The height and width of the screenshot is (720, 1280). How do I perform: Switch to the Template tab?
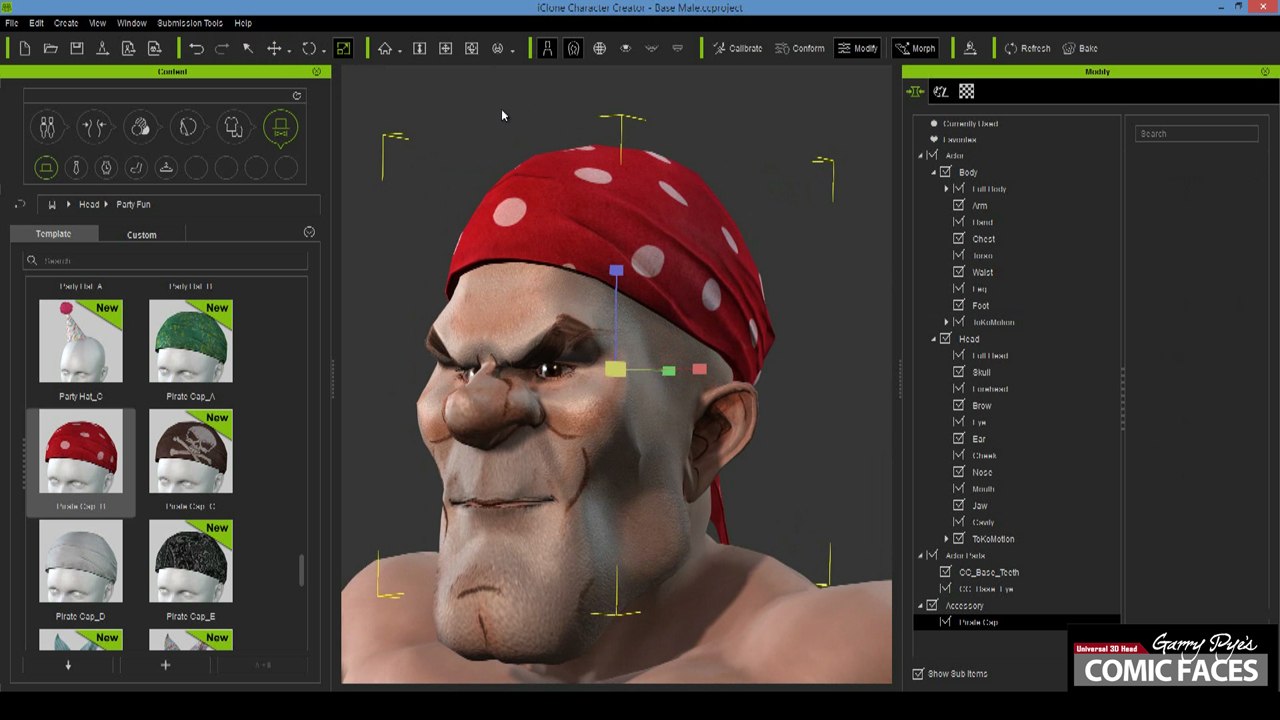pos(53,234)
